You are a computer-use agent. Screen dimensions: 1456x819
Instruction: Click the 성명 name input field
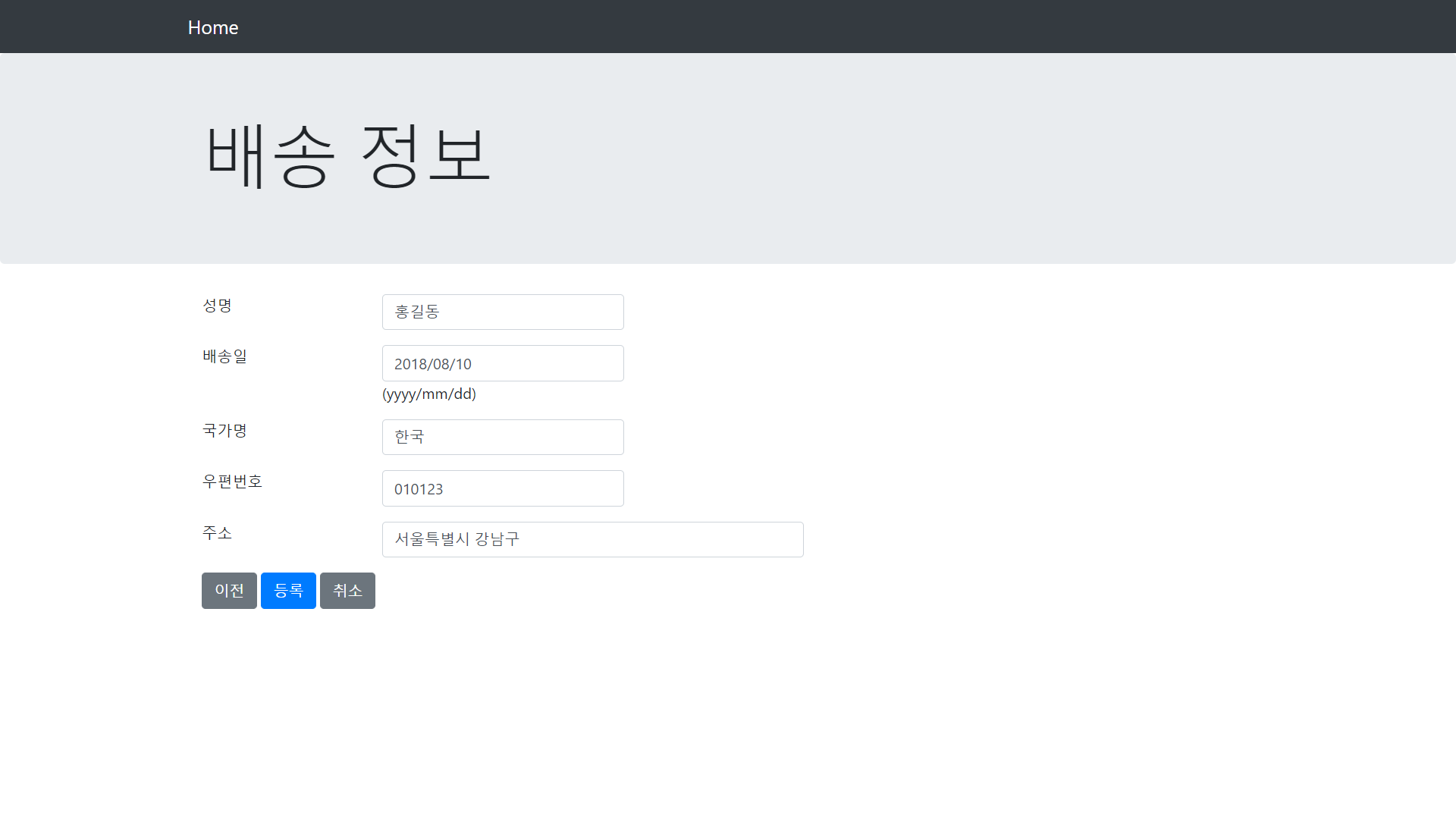[503, 312]
